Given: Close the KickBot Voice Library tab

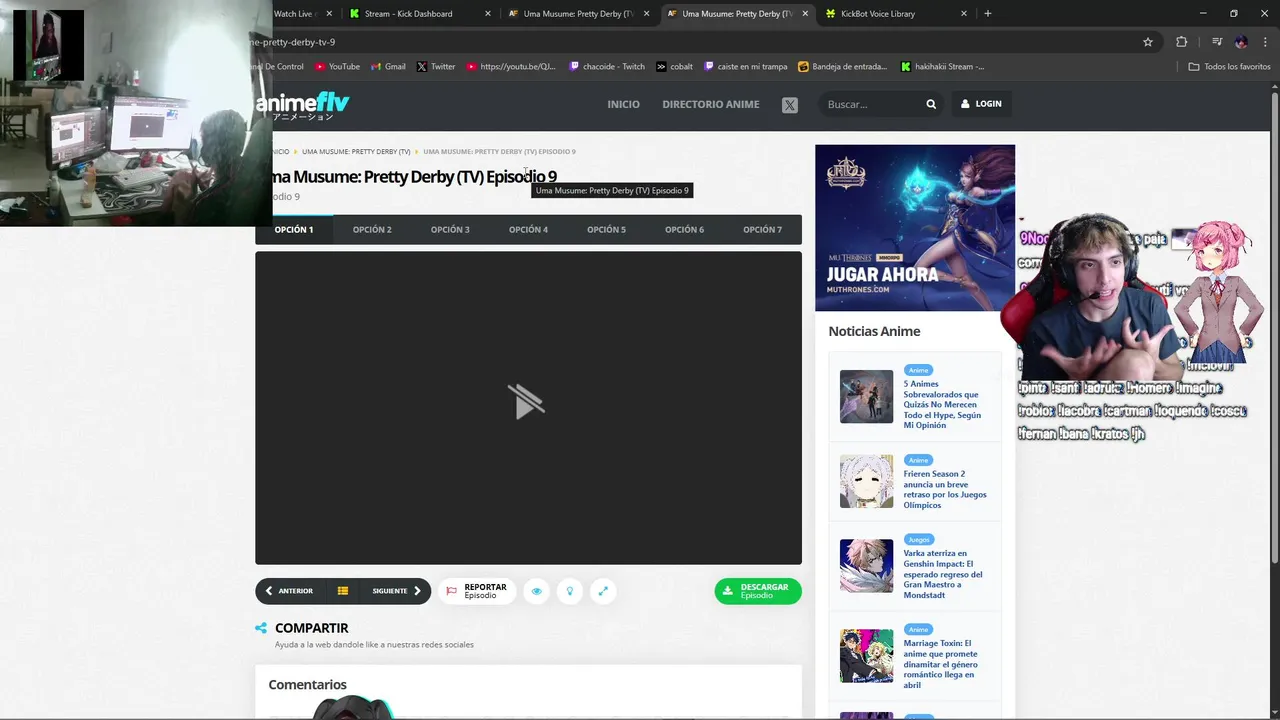Looking at the screenshot, I should 964,14.
